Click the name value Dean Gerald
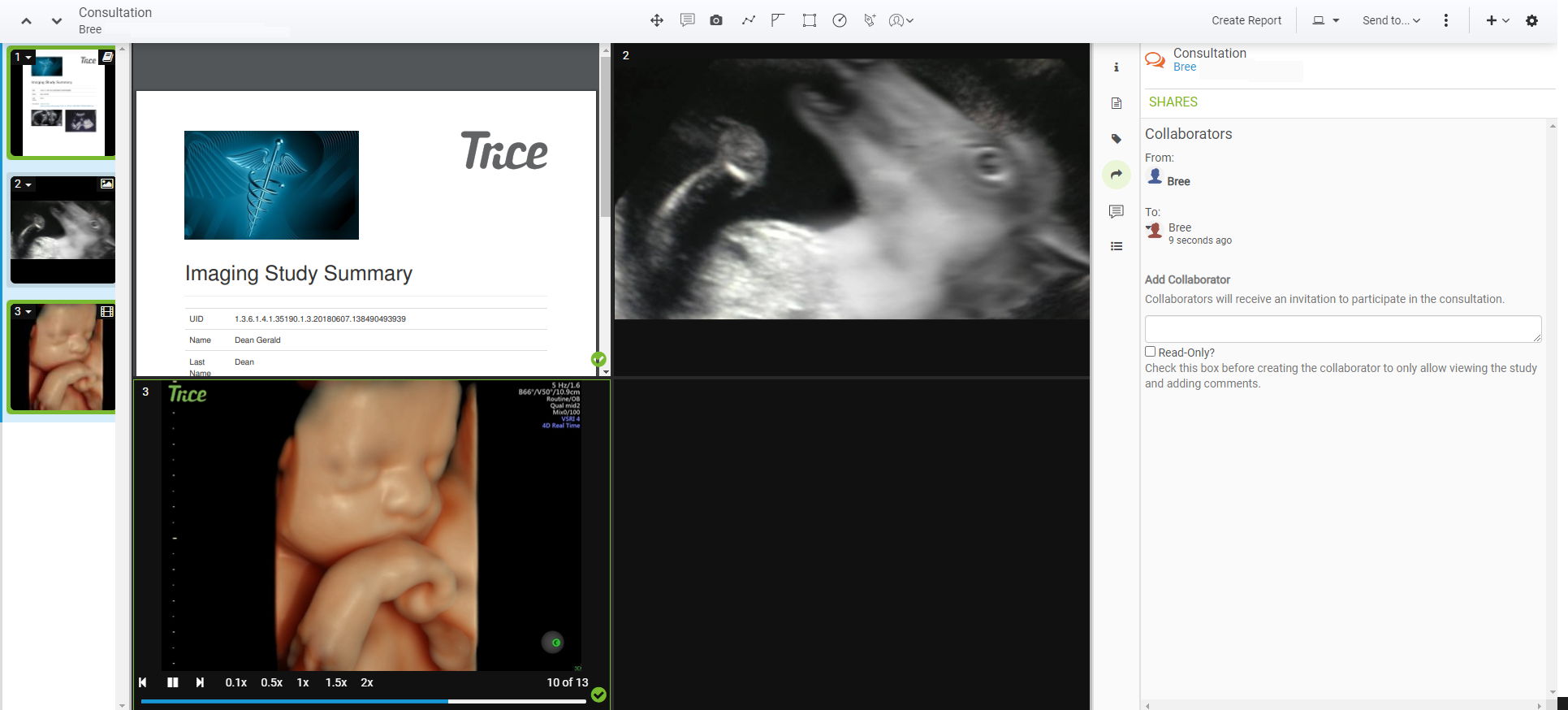Viewport: 1568px width, 710px height. point(257,340)
